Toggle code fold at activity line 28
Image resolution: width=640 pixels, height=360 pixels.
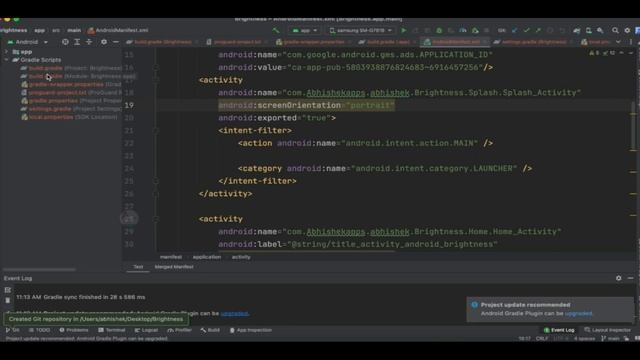pos(156,219)
